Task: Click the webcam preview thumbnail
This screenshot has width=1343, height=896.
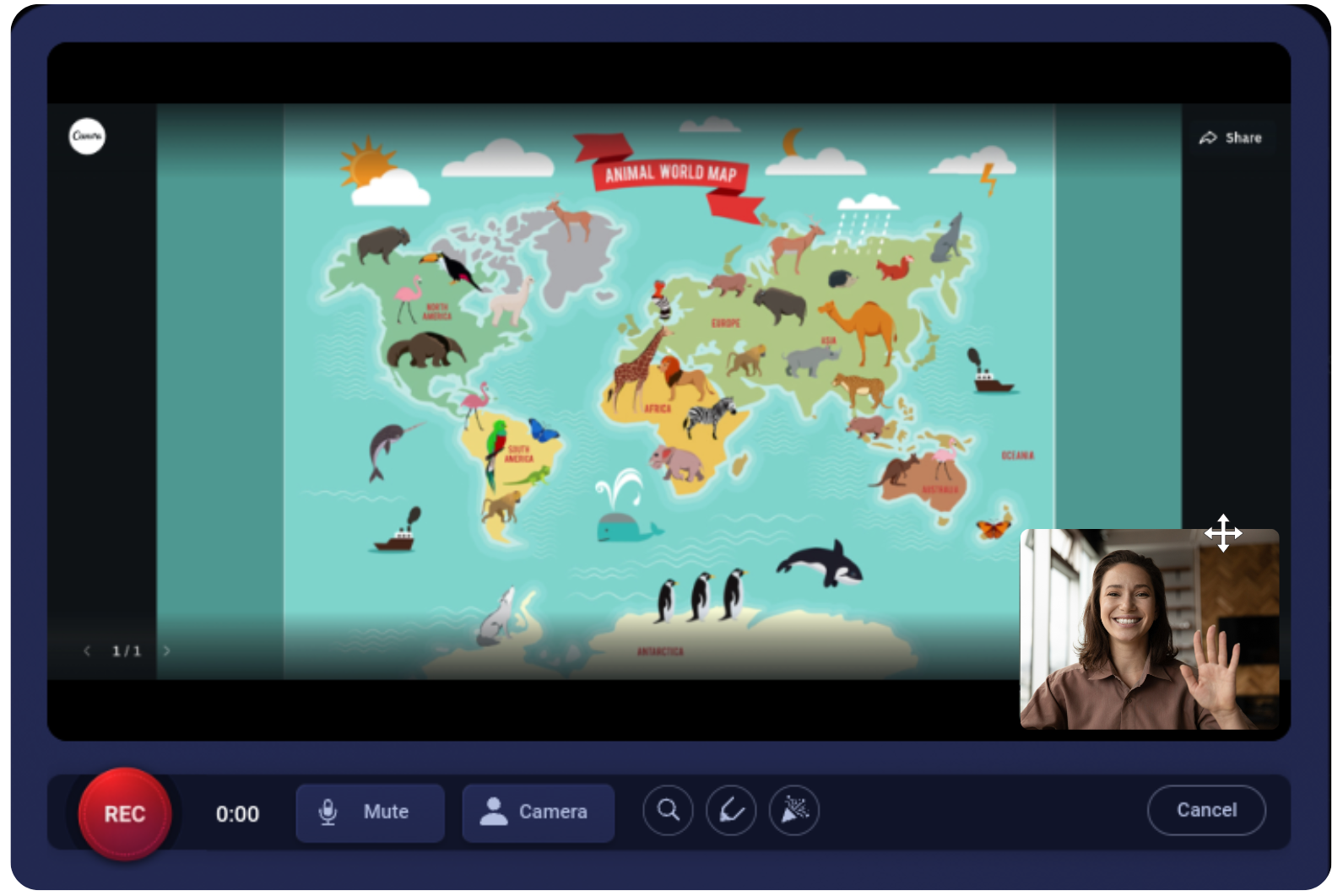Action: pyautogui.click(x=1149, y=629)
